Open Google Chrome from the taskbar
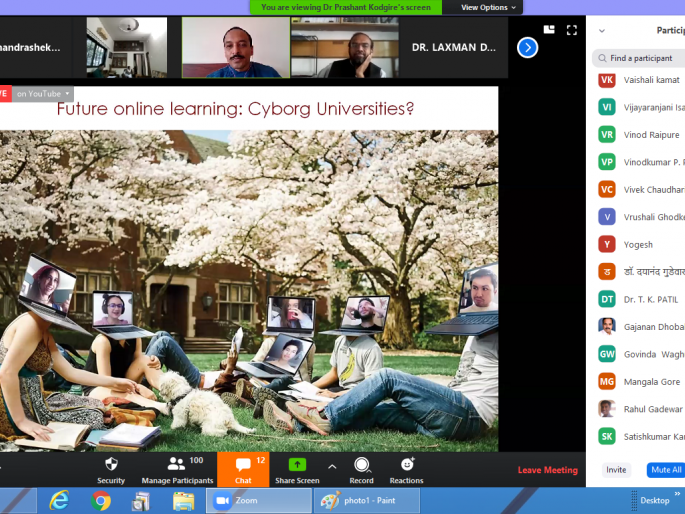Image resolution: width=685 pixels, height=514 pixels. [101, 500]
